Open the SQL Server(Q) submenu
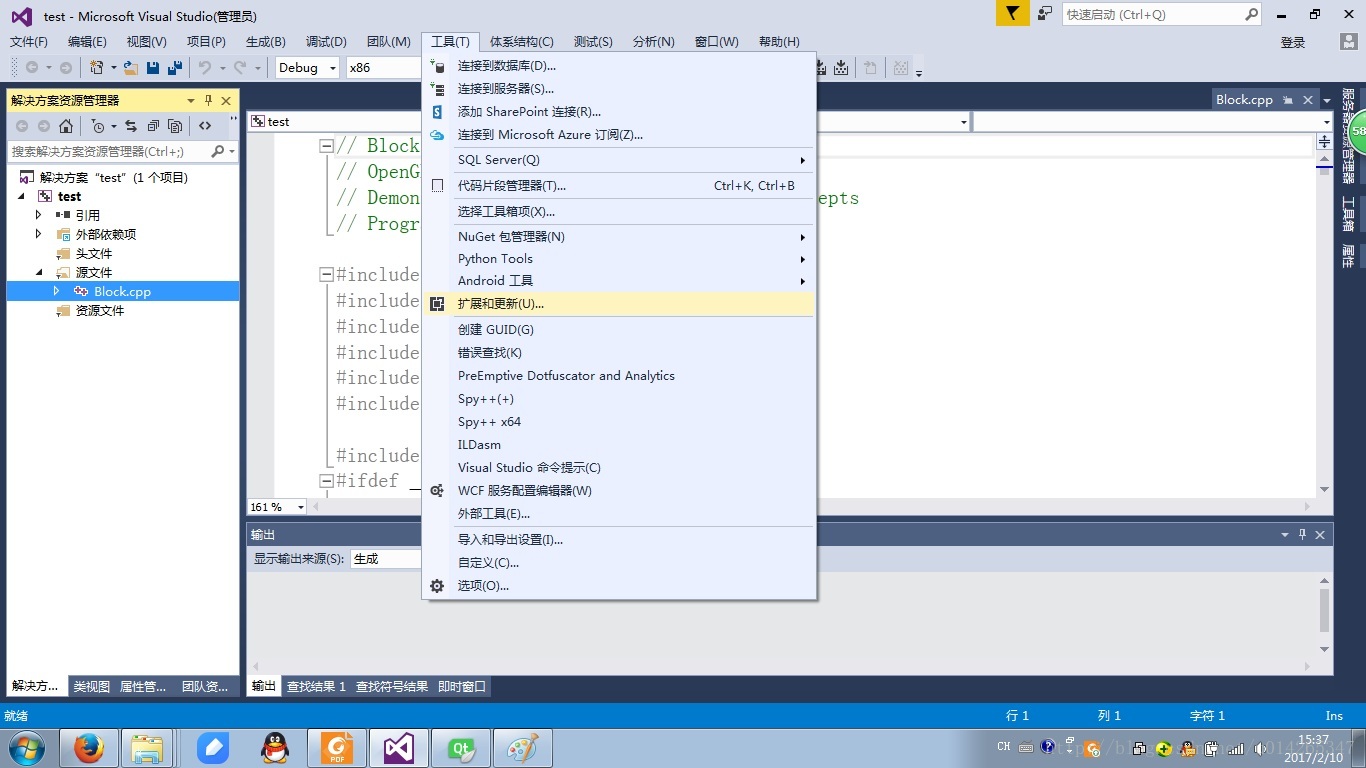1366x768 pixels. pos(619,160)
